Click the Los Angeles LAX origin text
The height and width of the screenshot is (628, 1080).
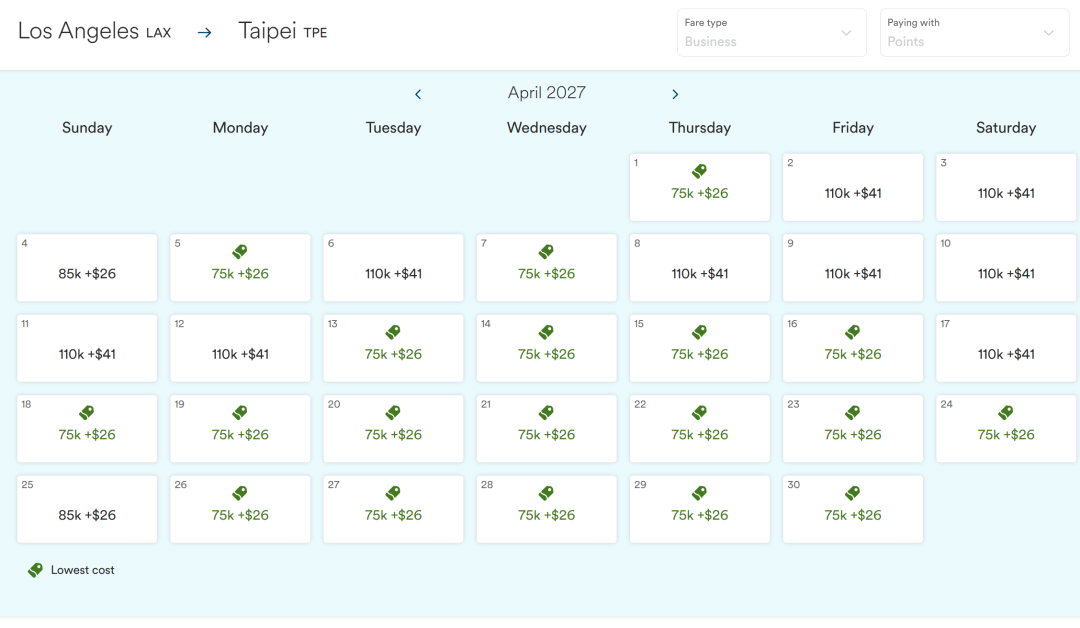(94, 31)
